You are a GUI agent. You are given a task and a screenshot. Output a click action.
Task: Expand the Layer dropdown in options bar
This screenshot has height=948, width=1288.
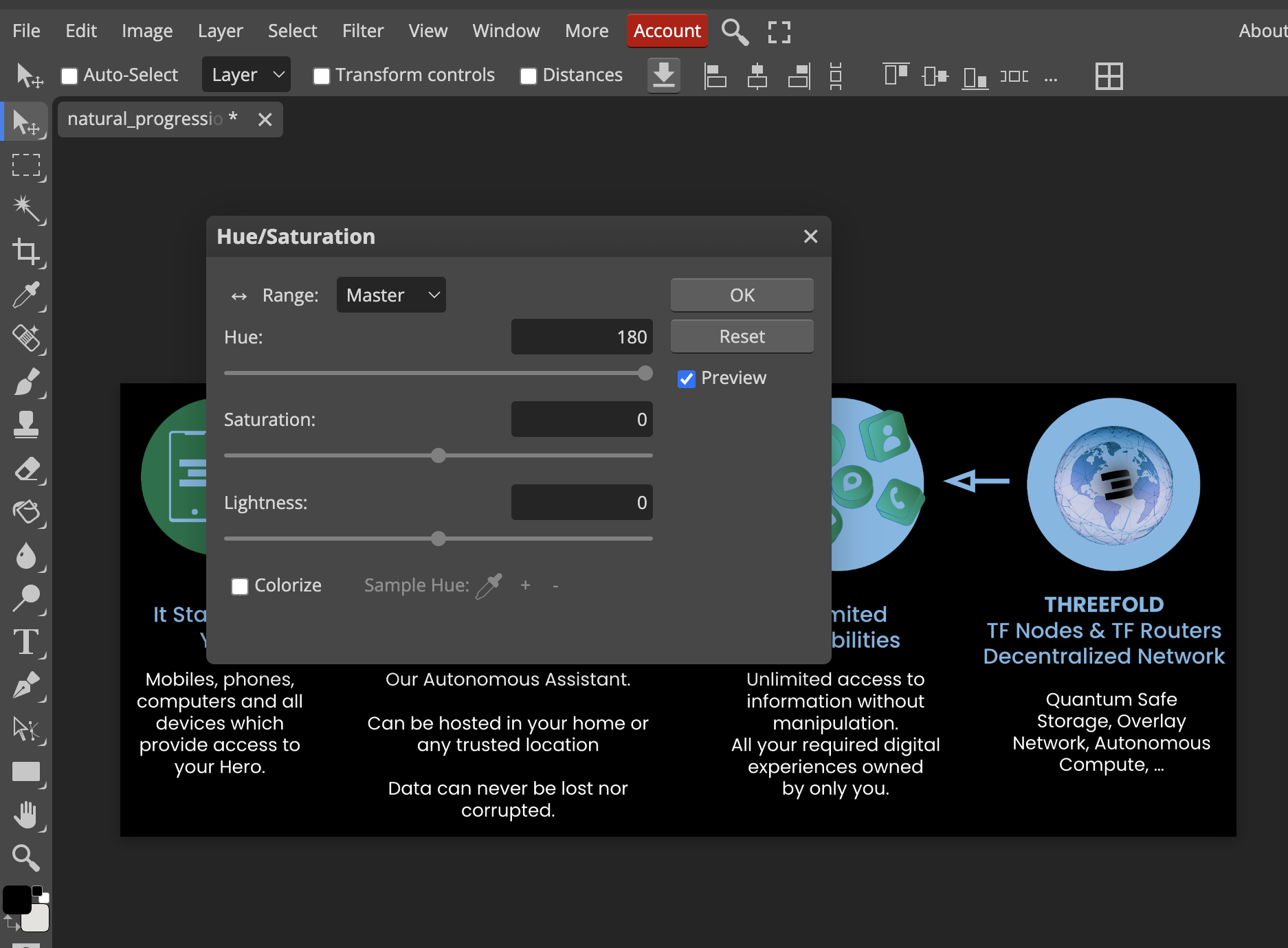(x=246, y=75)
